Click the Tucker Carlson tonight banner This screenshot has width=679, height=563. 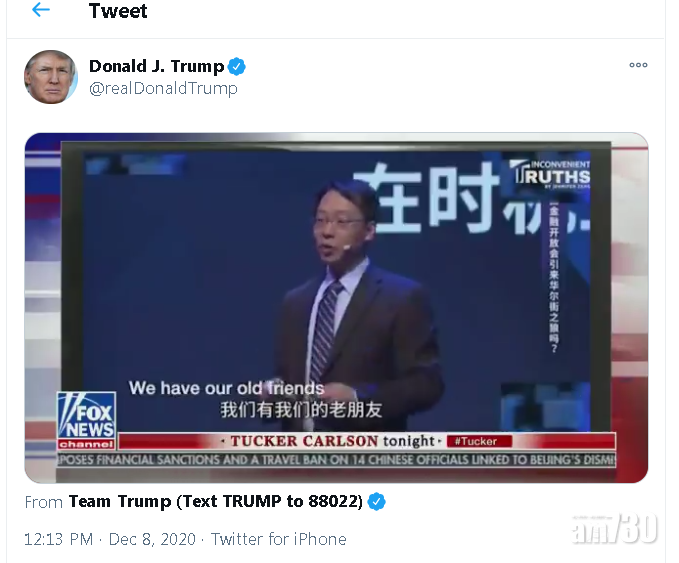[x=332, y=441]
